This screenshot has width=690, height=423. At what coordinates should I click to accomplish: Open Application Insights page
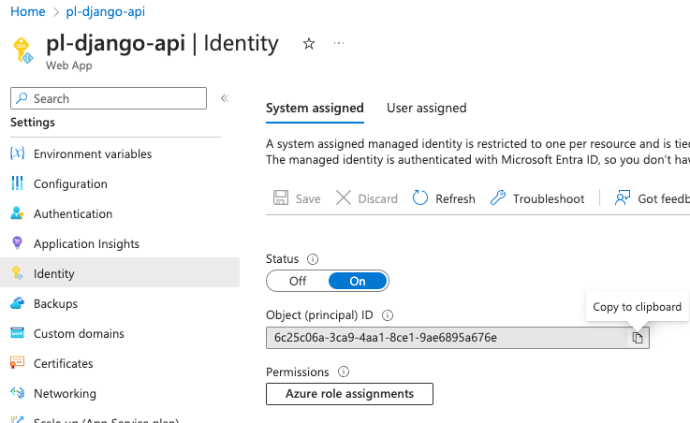(x=86, y=244)
